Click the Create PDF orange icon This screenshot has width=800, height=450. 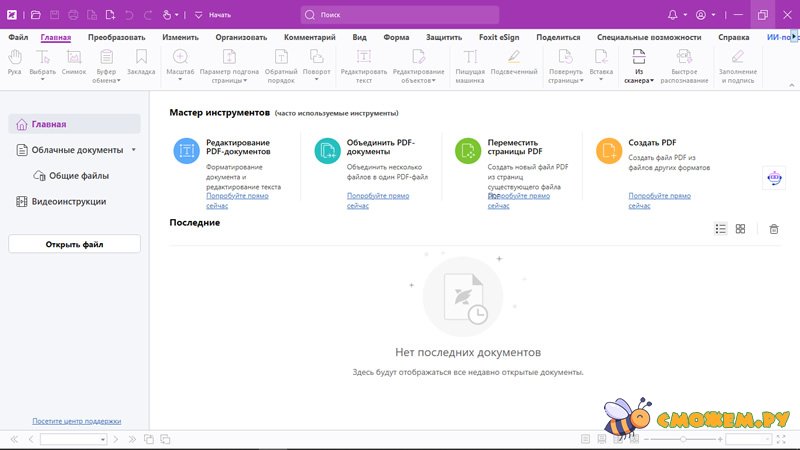pyautogui.click(x=609, y=151)
